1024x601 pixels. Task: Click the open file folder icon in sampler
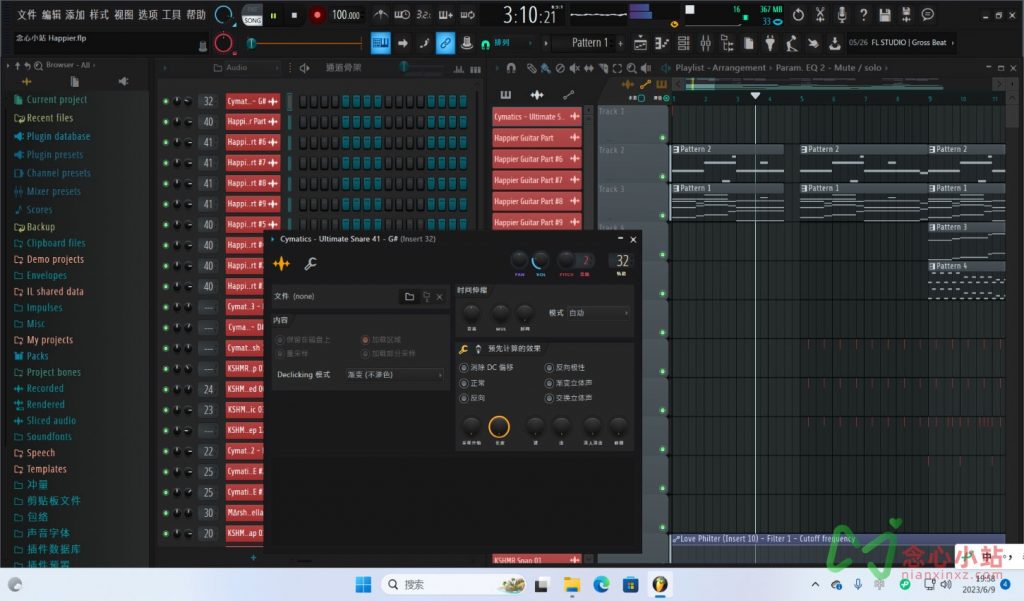tap(409, 297)
